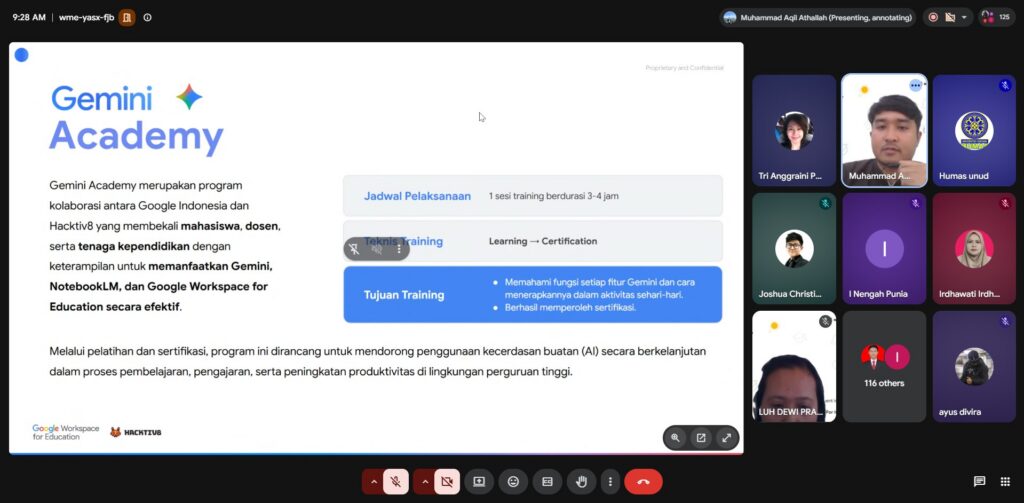
Task: Select the LUH DEWI PRA... video tile
Action: [794, 366]
